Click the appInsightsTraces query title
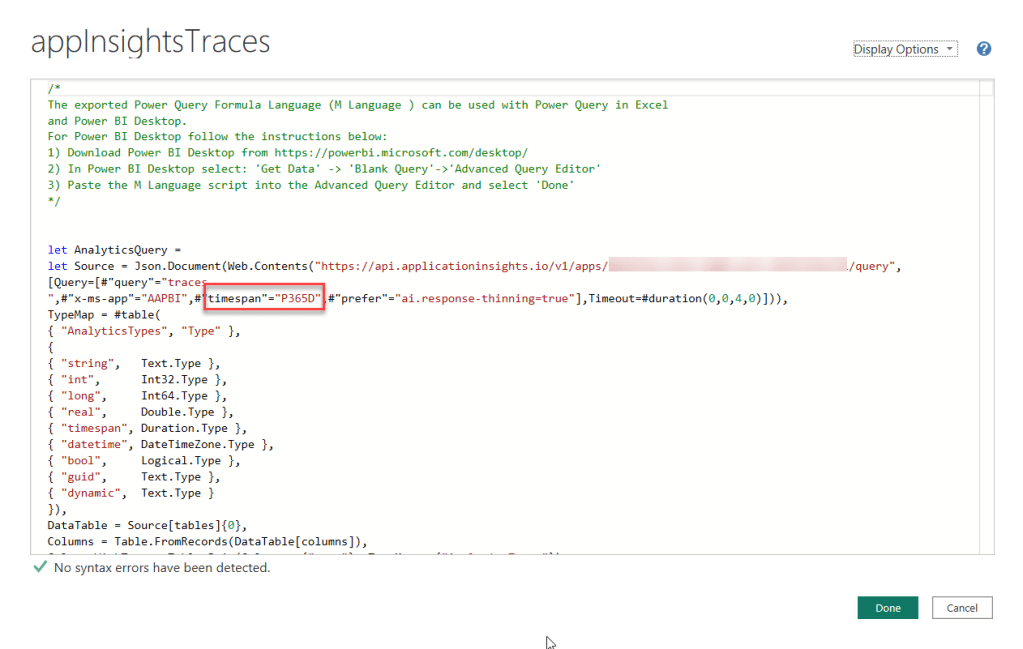1023x649 pixels. 151,43
